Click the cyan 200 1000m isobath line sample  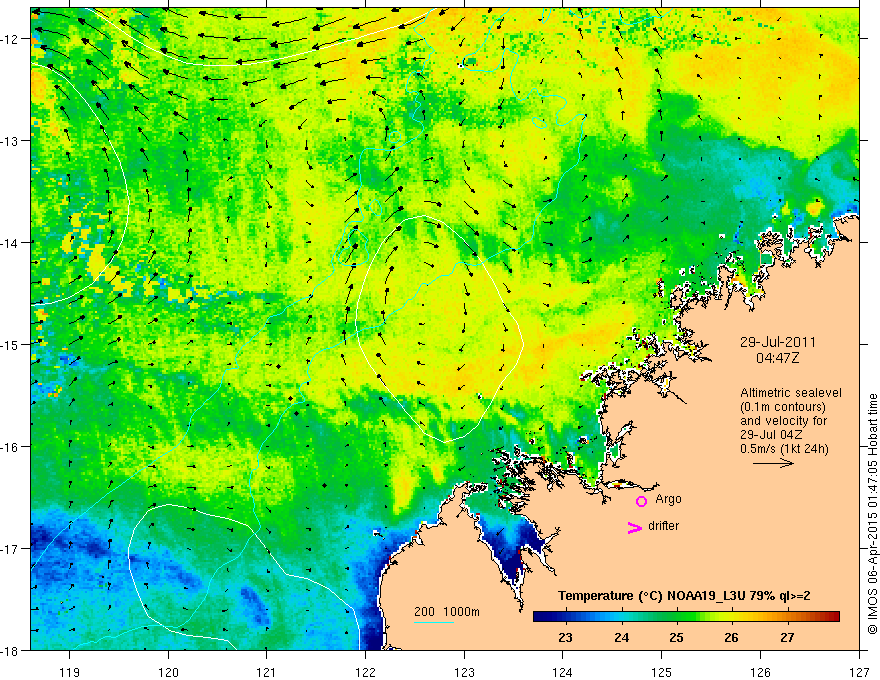point(434,622)
